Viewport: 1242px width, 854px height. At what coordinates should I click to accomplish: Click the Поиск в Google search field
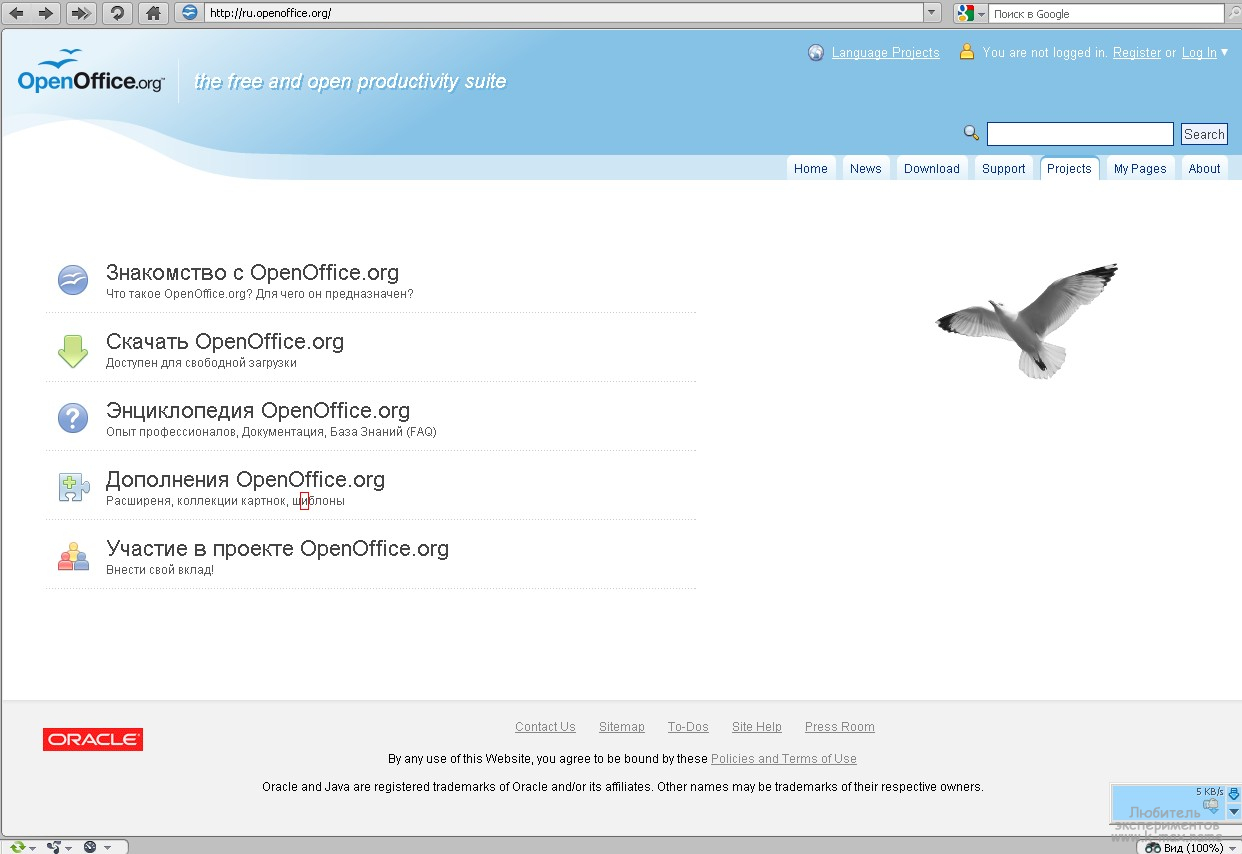coord(1106,13)
